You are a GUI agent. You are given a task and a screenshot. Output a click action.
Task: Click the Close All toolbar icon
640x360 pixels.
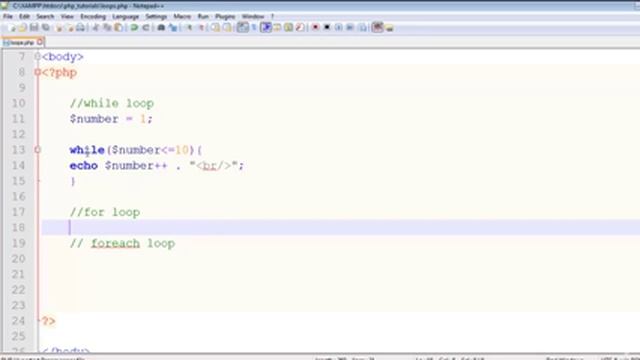pos(70,28)
